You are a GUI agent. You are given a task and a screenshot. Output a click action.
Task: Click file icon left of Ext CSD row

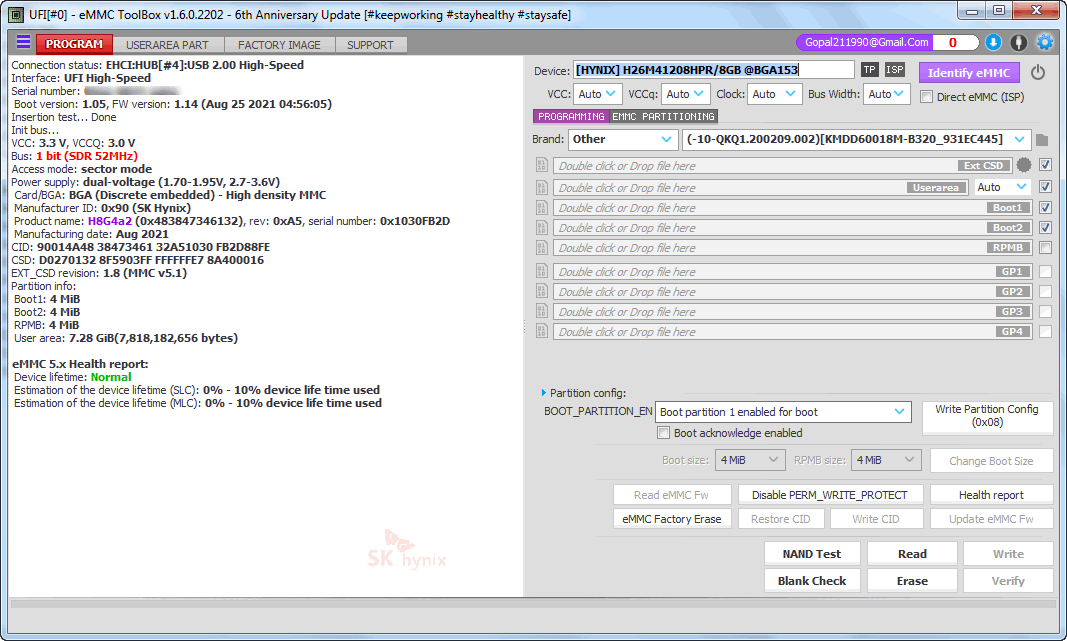[542, 165]
